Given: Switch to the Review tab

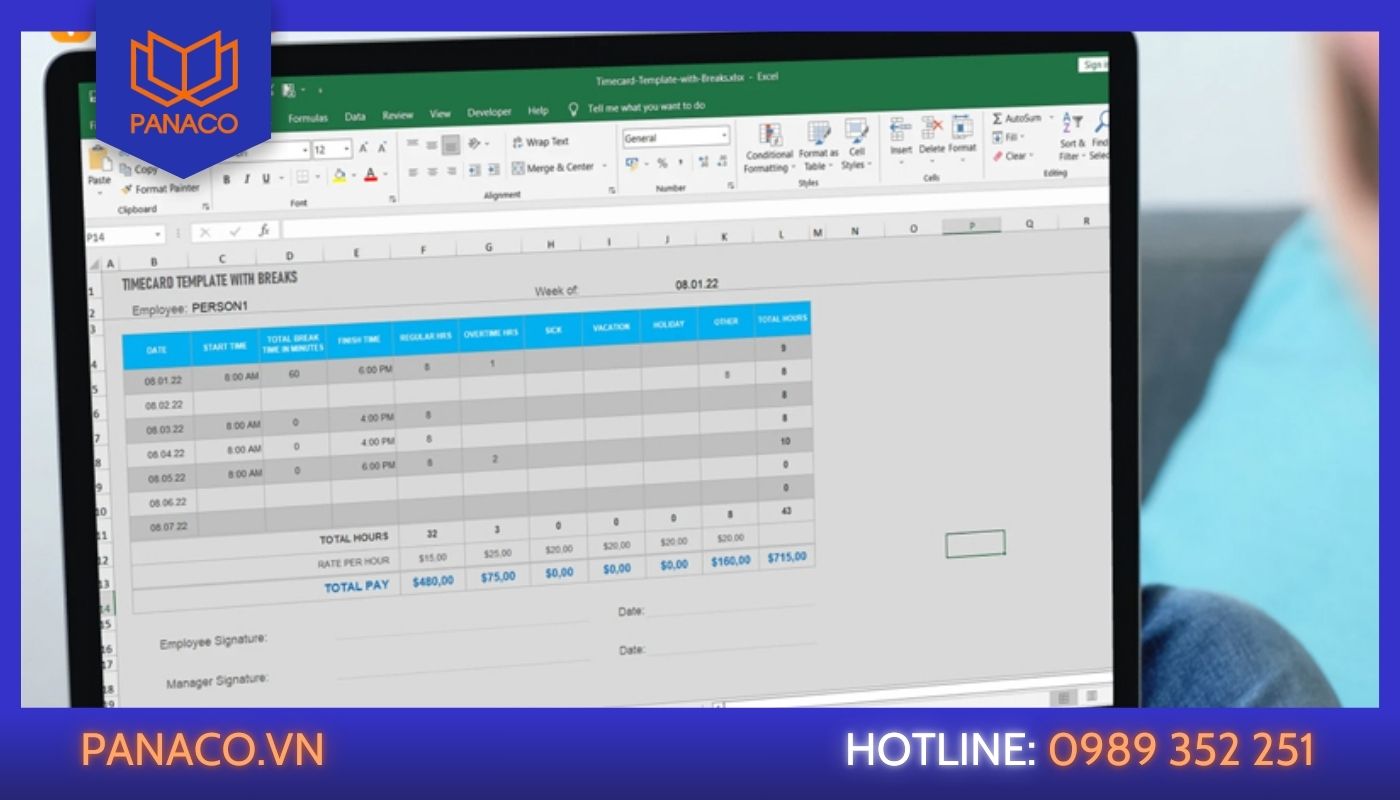Looking at the screenshot, I should click(x=397, y=115).
